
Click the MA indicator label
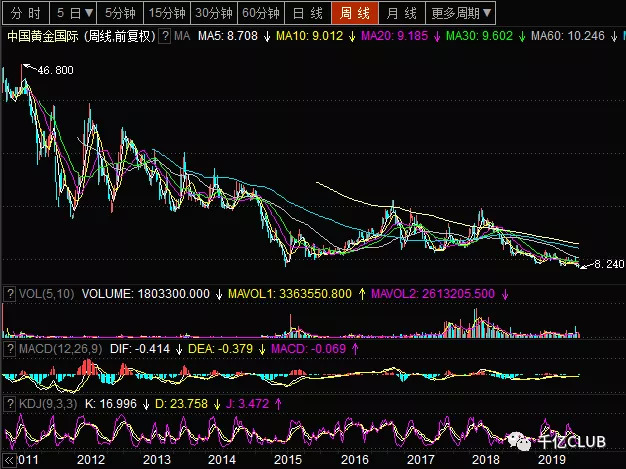pos(182,36)
